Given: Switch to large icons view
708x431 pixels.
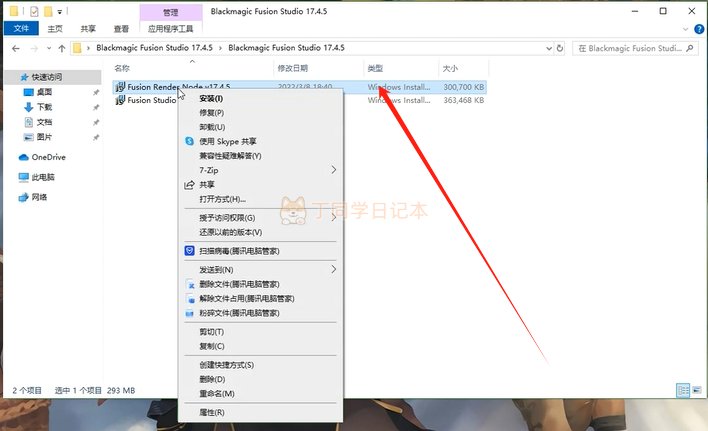Looking at the screenshot, I should point(697,390).
